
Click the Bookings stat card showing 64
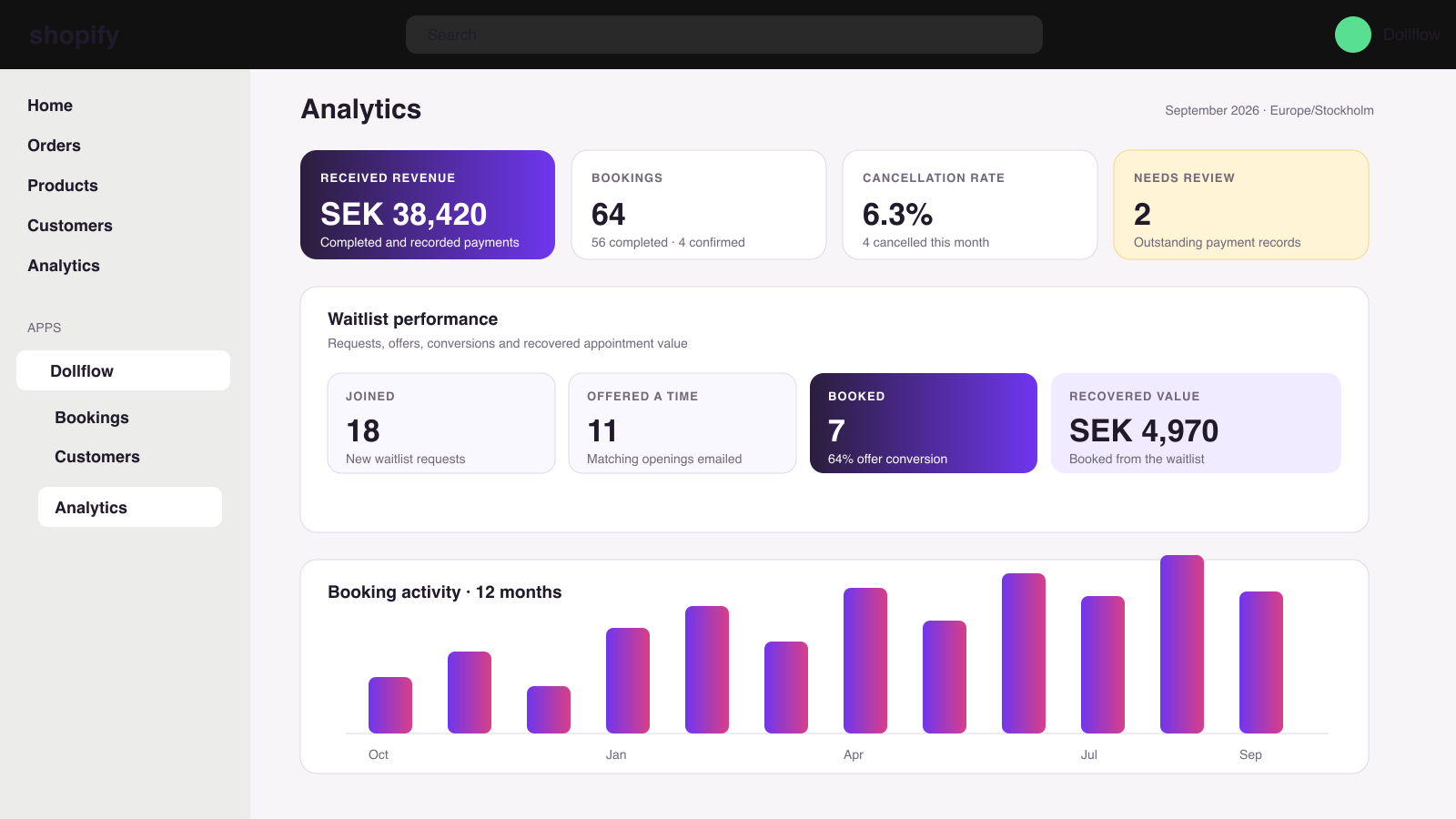(x=699, y=205)
